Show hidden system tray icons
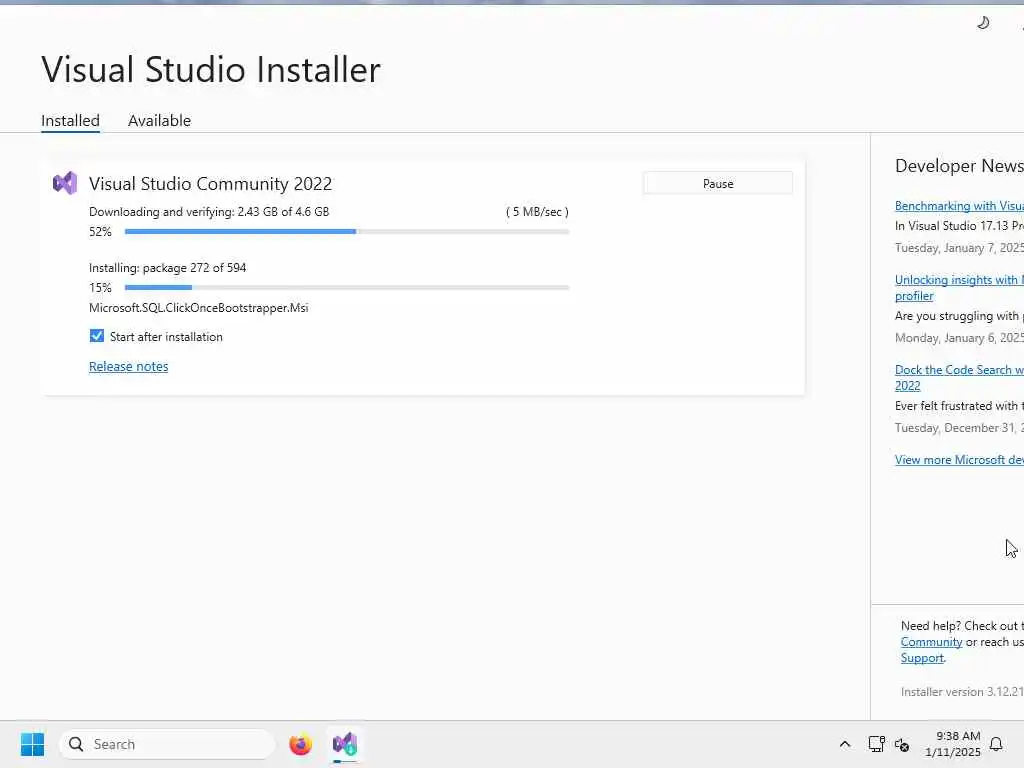Viewport: 1024px width, 768px height. pos(844,744)
